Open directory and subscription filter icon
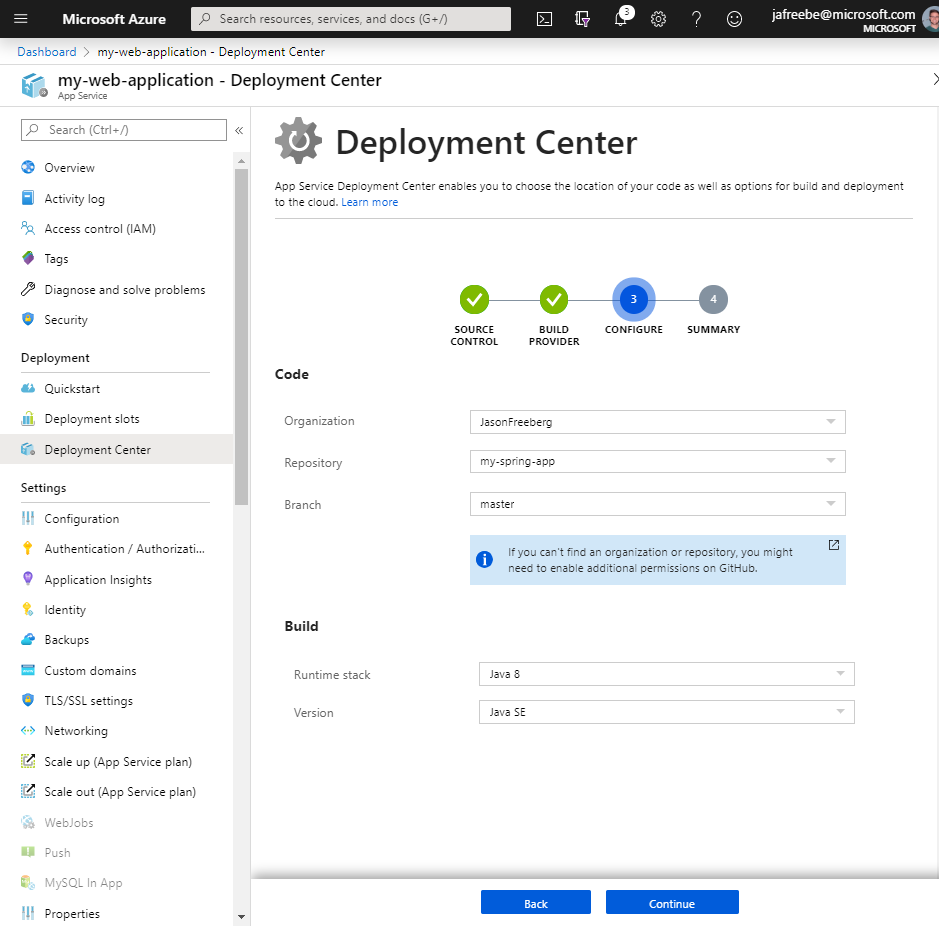The height and width of the screenshot is (926, 939). [x=583, y=19]
